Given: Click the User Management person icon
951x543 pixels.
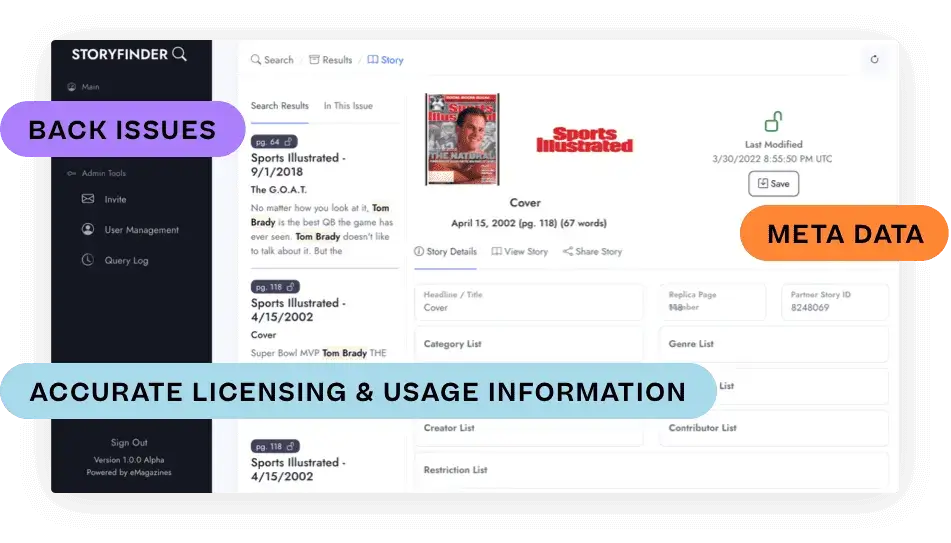Looking at the screenshot, I should click(x=88, y=229).
